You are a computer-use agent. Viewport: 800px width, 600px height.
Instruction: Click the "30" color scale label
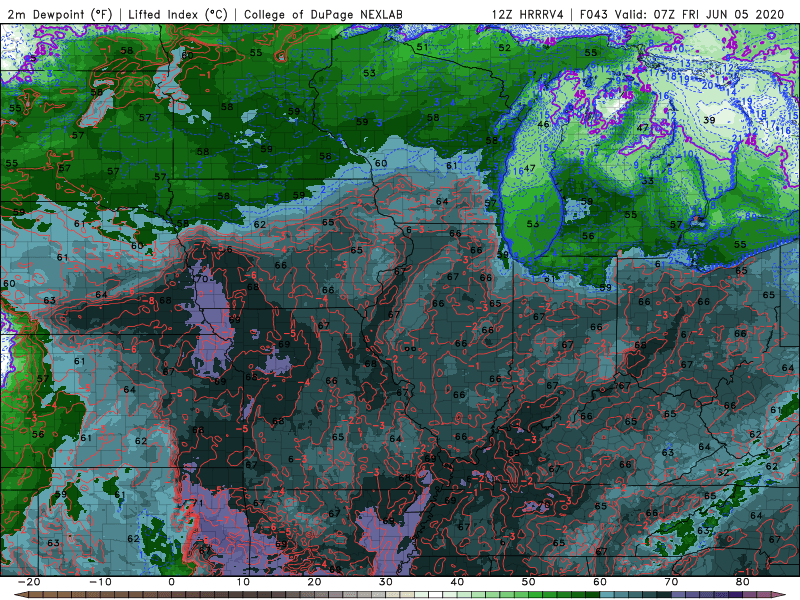pyautogui.click(x=386, y=582)
